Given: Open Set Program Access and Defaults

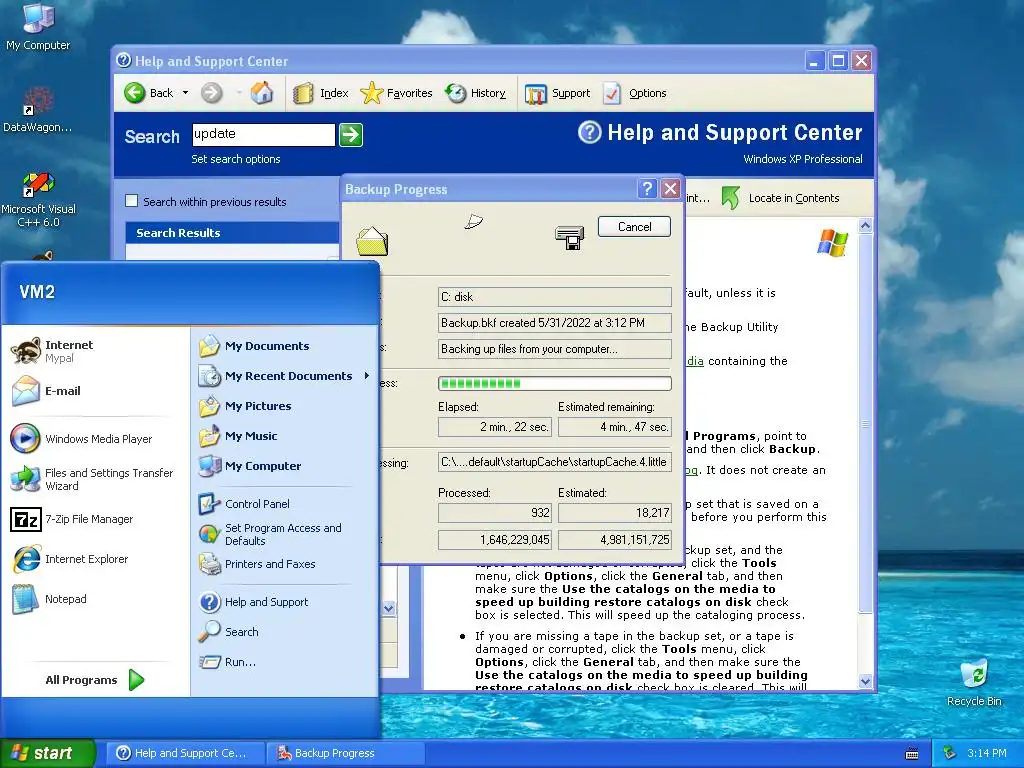Looking at the screenshot, I should tap(284, 534).
